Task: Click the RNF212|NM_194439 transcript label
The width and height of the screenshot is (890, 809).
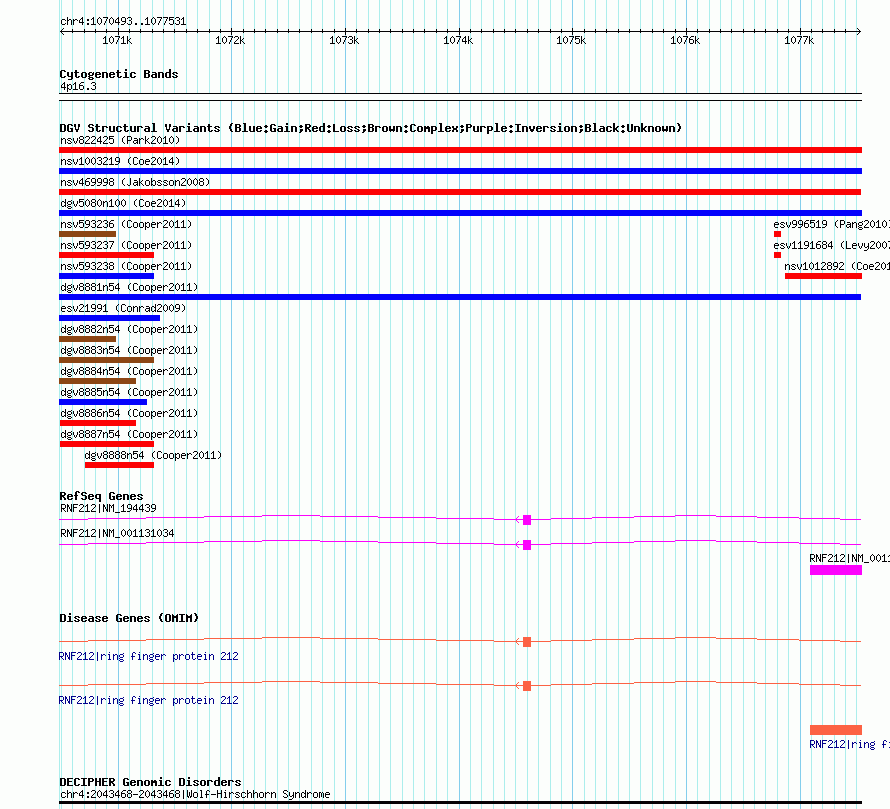Action: pyautogui.click(x=108, y=508)
